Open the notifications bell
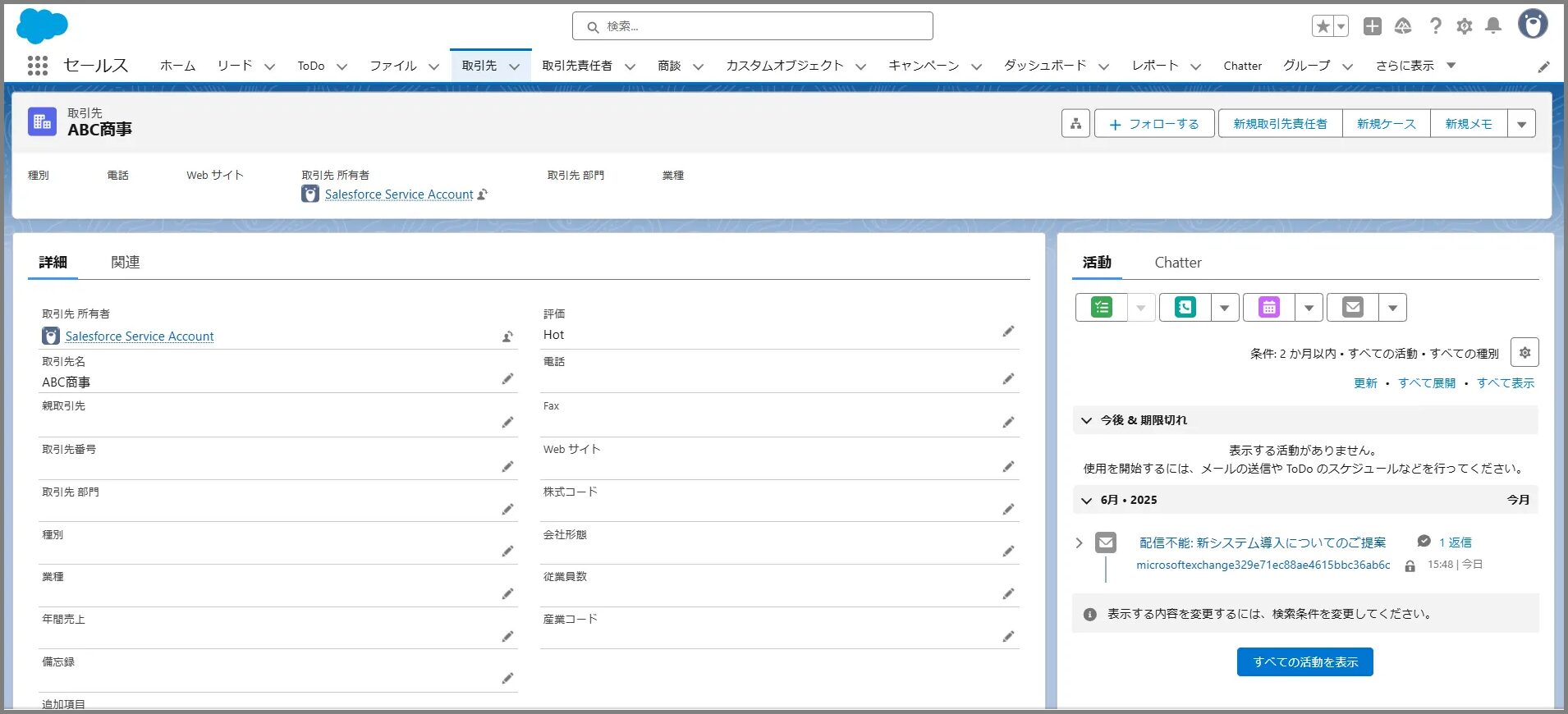The height and width of the screenshot is (714, 1568). pos(1493,26)
